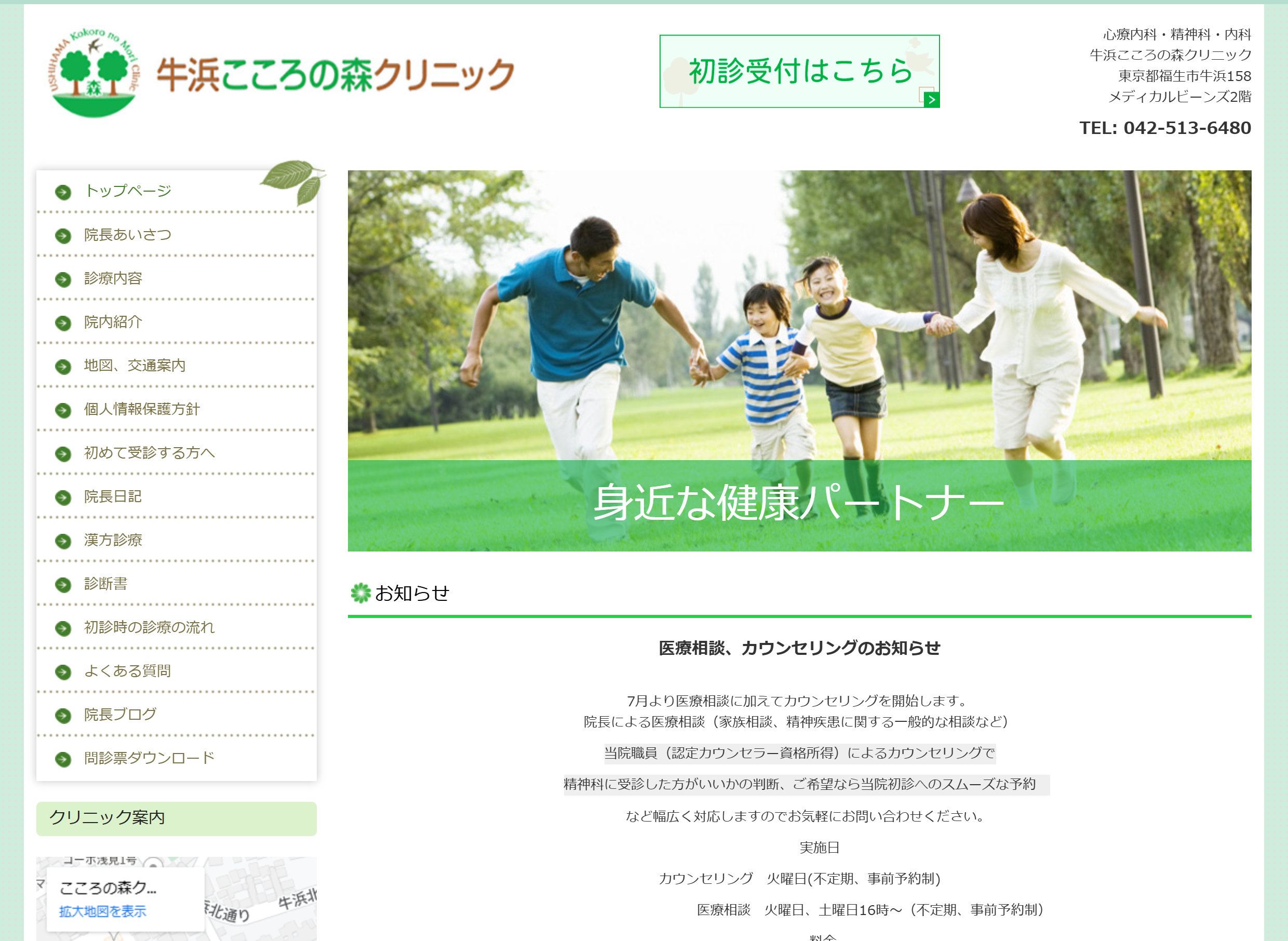Open 院長あいさつ menu item

(128, 235)
